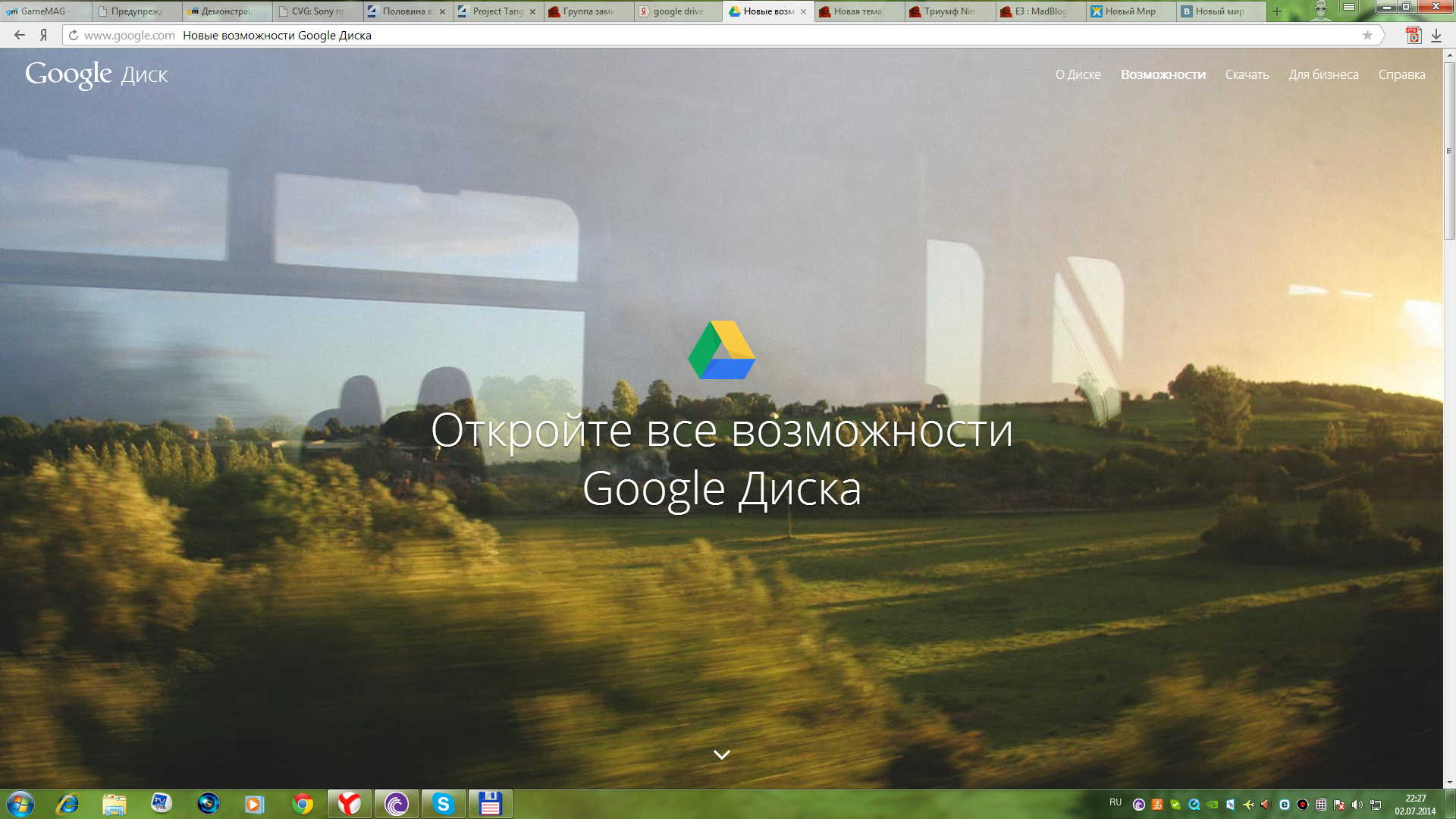Reload the page with refresh icon
1456x819 pixels.
(74, 35)
